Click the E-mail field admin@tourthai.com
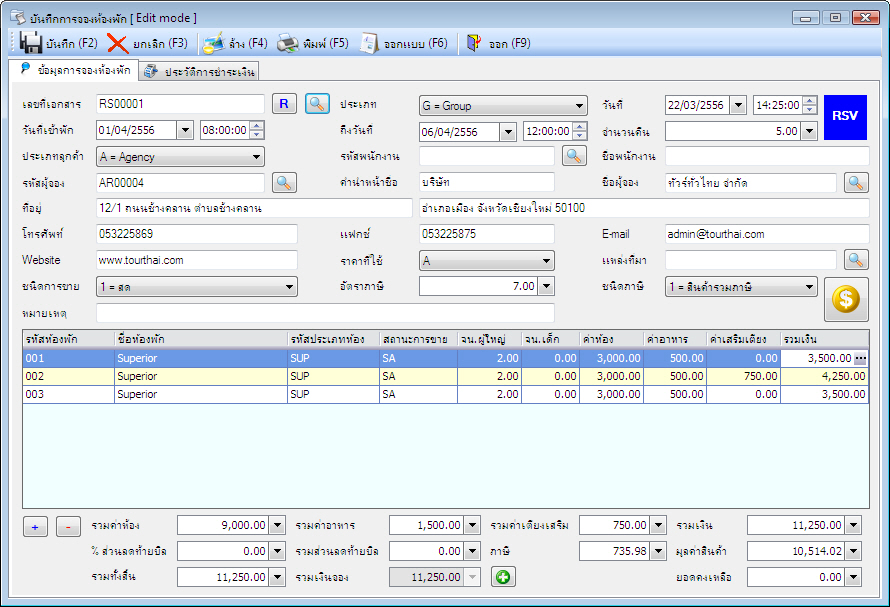Image resolution: width=890 pixels, height=607 pixels. coord(767,234)
